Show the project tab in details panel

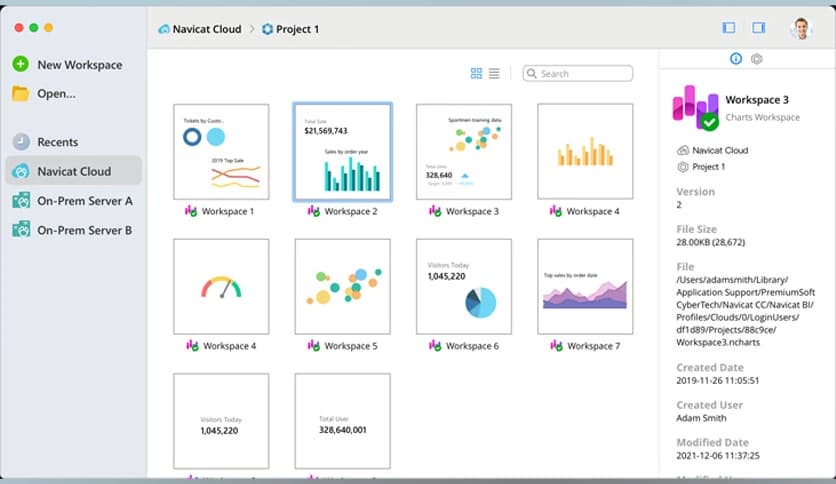pyautogui.click(x=757, y=59)
